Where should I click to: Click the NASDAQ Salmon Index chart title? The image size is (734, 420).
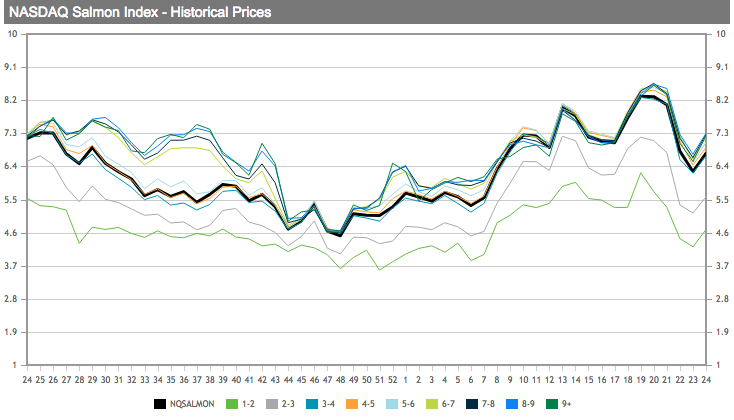coord(140,12)
